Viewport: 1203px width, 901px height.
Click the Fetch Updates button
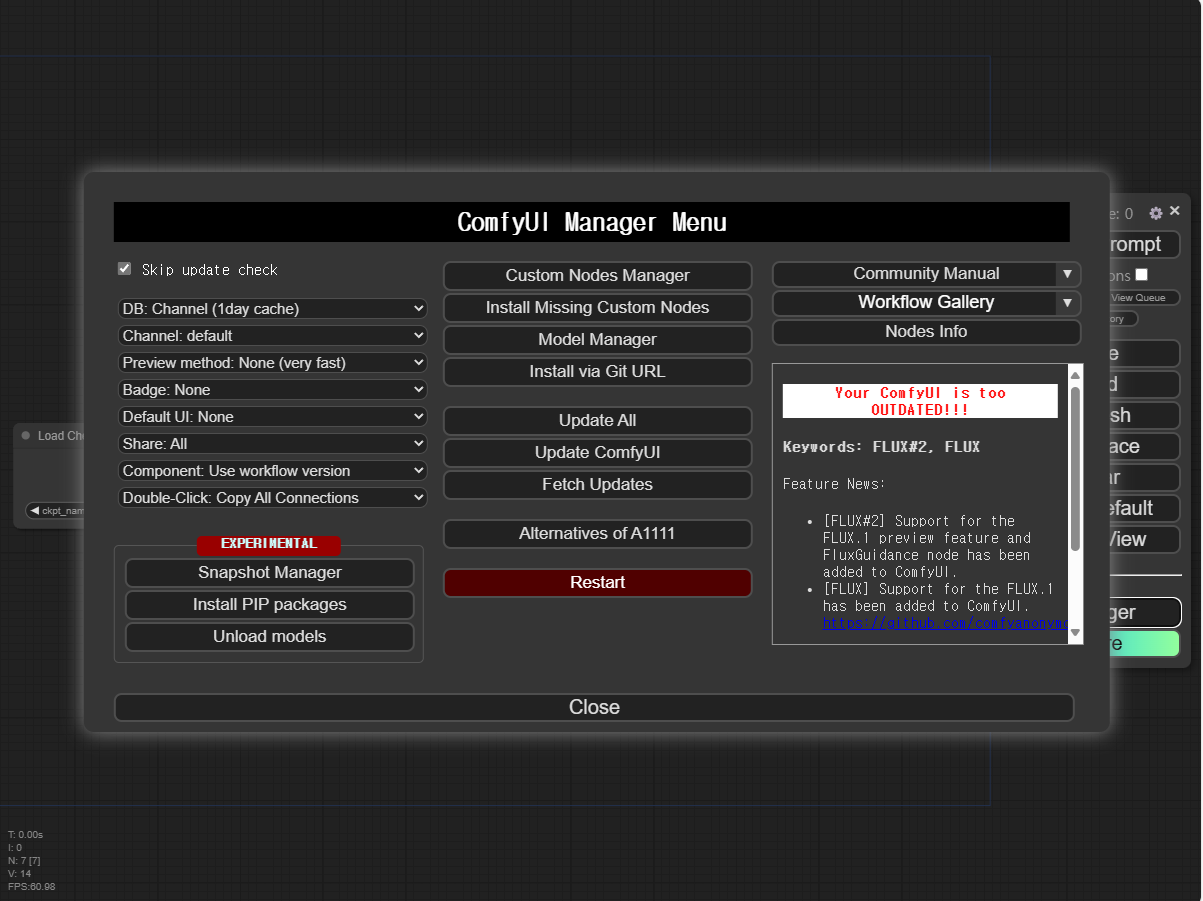point(597,485)
